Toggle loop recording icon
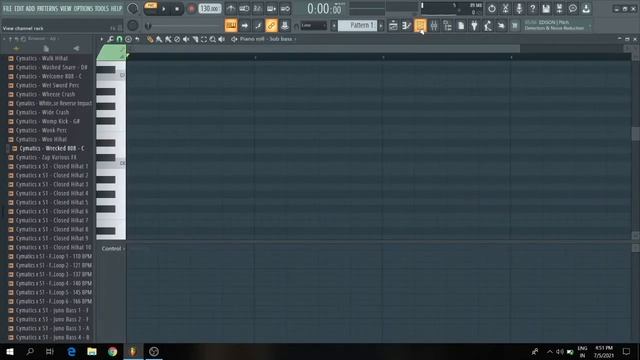 (x=285, y=9)
